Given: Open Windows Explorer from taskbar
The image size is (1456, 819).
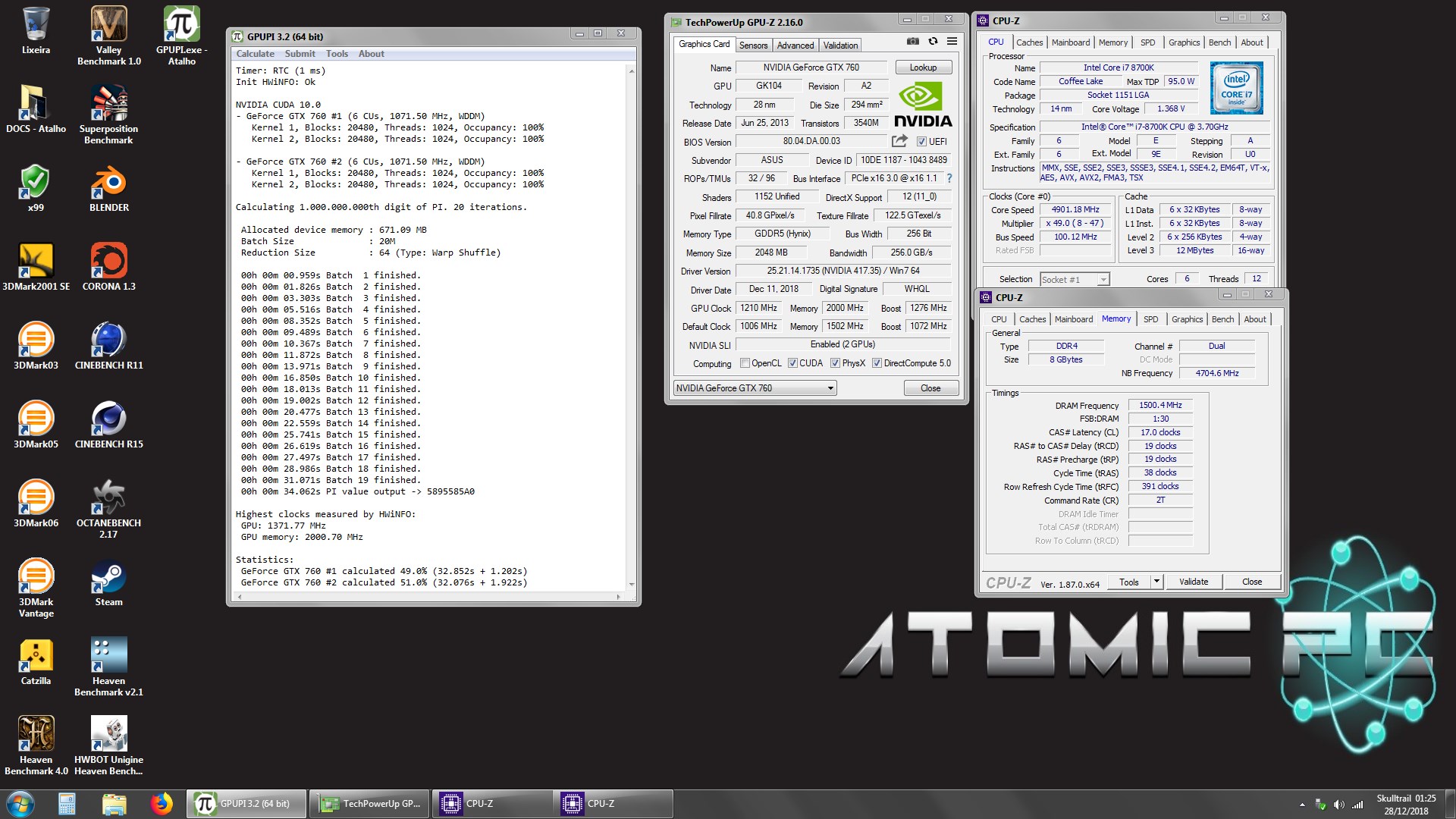Looking at the screenshot, I should tap(114, 804).
